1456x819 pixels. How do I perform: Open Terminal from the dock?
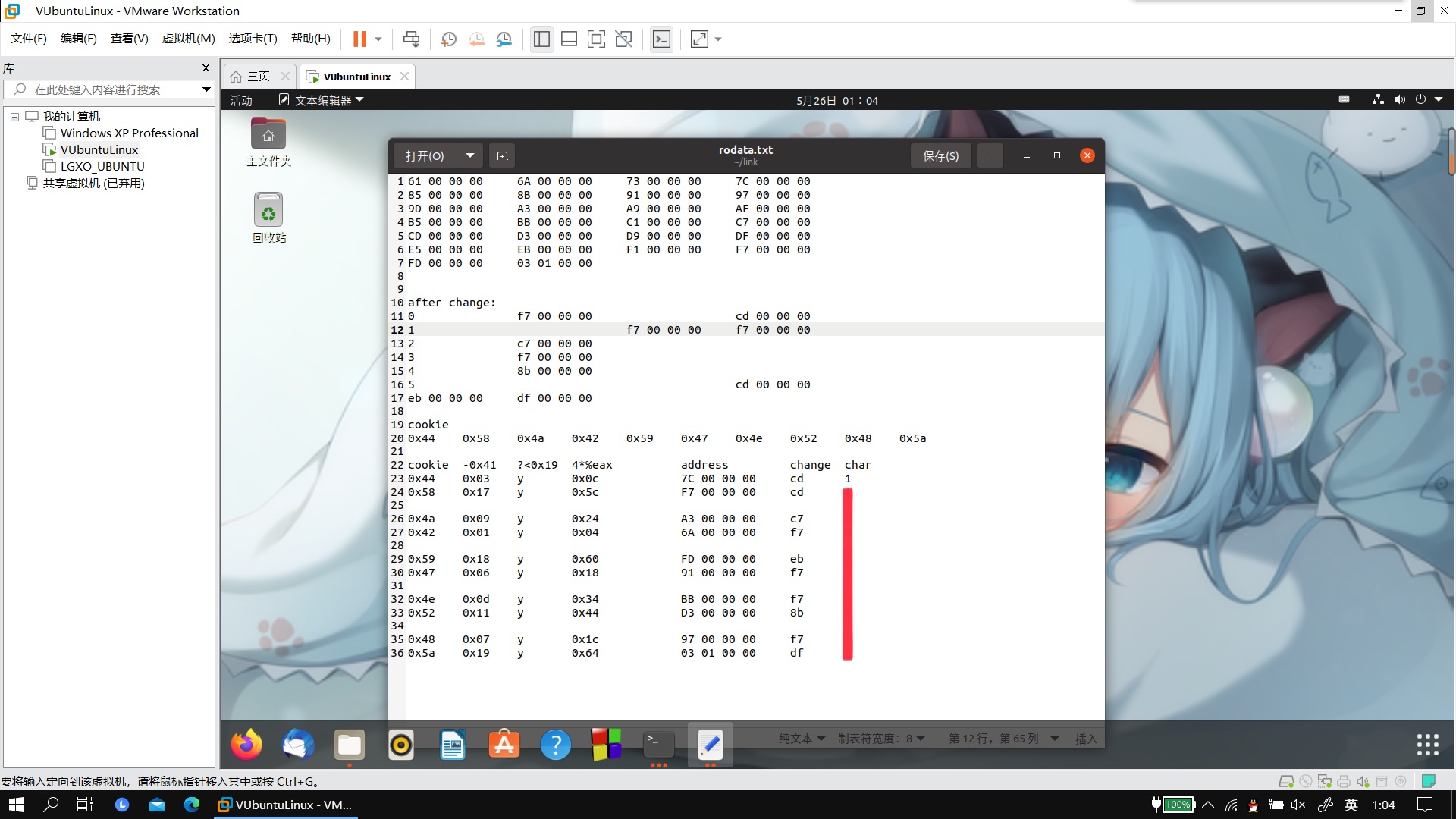[x=659, y=745]
